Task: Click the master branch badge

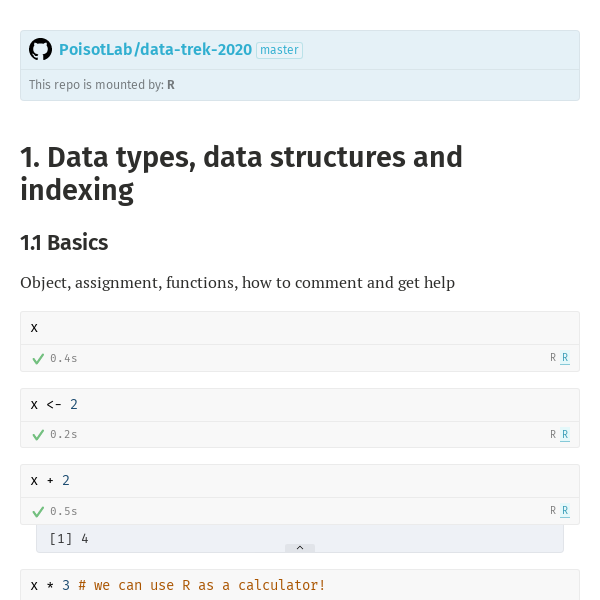Action: 279,50
